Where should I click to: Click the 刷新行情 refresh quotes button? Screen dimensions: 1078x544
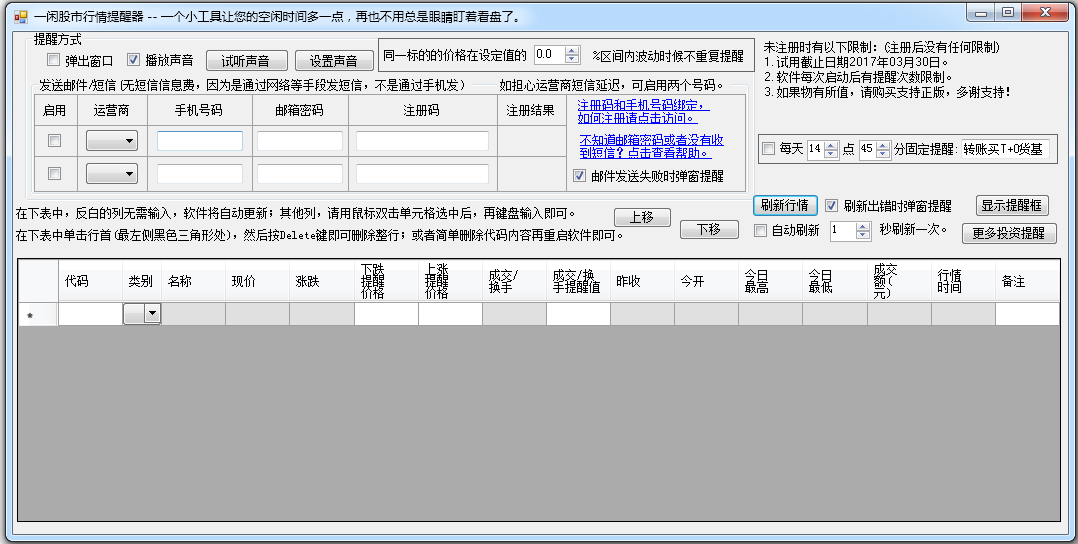tap(784, 205)
